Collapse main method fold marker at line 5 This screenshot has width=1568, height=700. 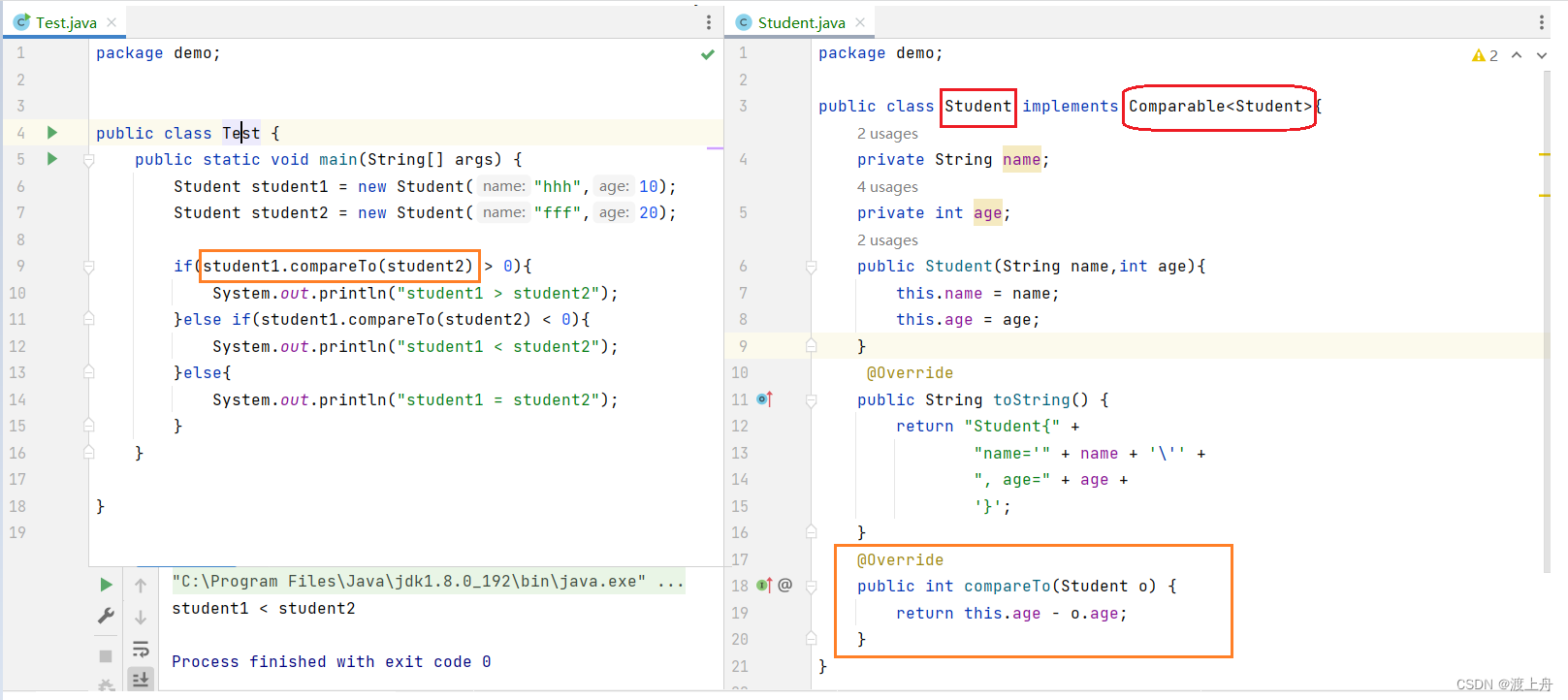pyautogui.click(x=88, y=160)
